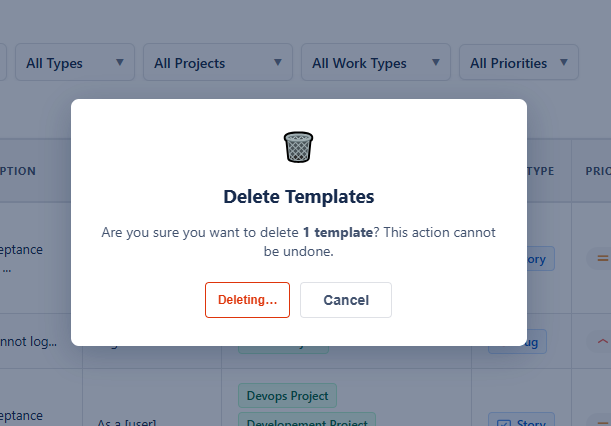Click the medium priority equals icon
611x426 pixels.
click(x=603, y=258)
